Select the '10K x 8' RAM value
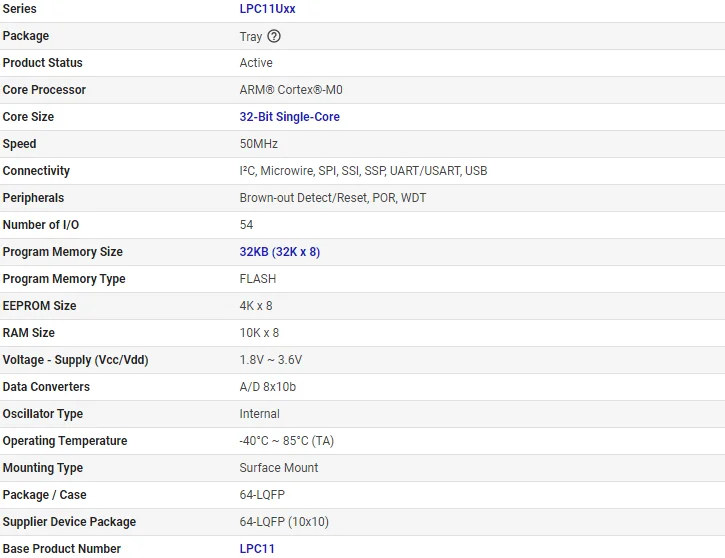The width and height of the screenshot is (725, 558). tap(259, 333)
